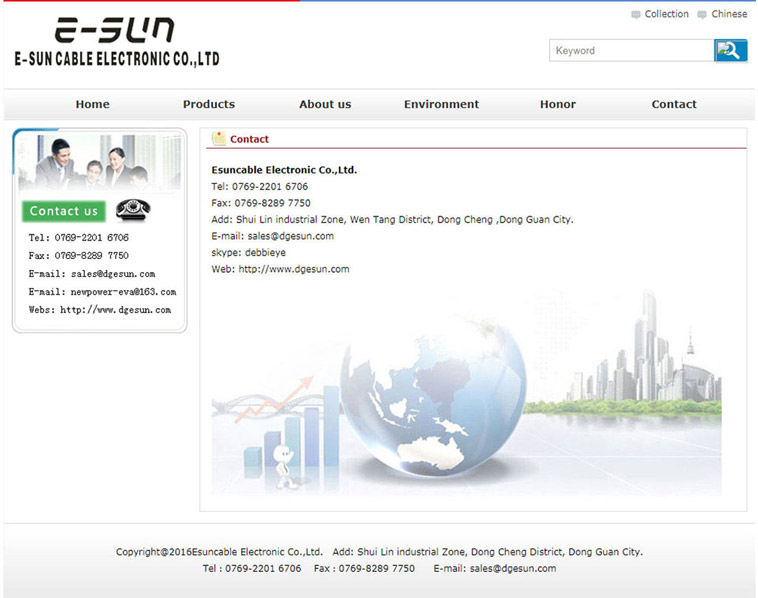The height and width of the screenshot is (598, 758).
Task: Switch to the Chinese language link
Action: click(x=729, y=14)
